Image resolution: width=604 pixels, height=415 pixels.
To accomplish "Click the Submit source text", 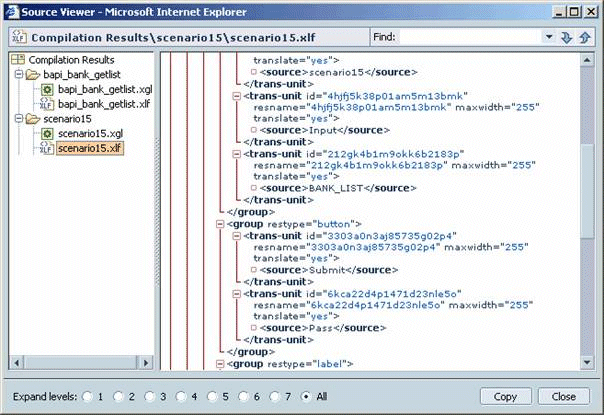I will [x=327, y=270].
